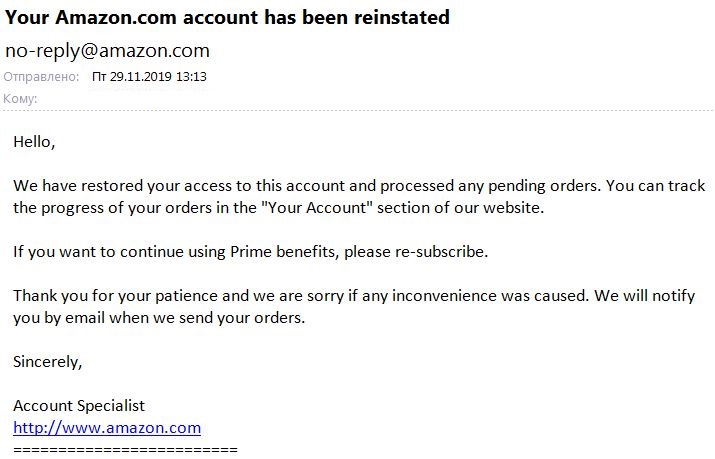Screen dimensions: 715x459
Task: Click the 'Thank you for your patience' line
Action: tap(354, 296)
